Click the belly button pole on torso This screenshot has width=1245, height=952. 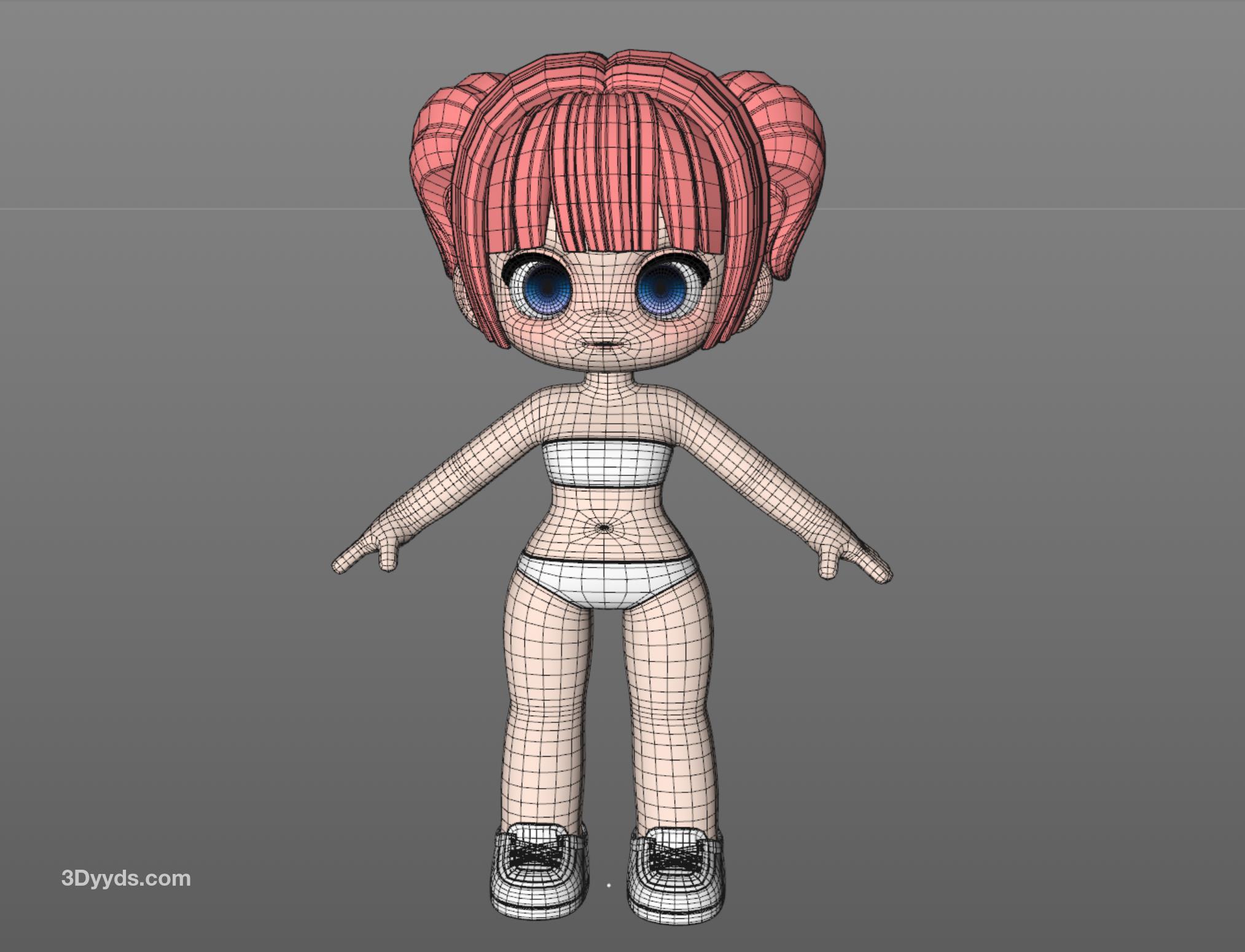tap(604, 527)
